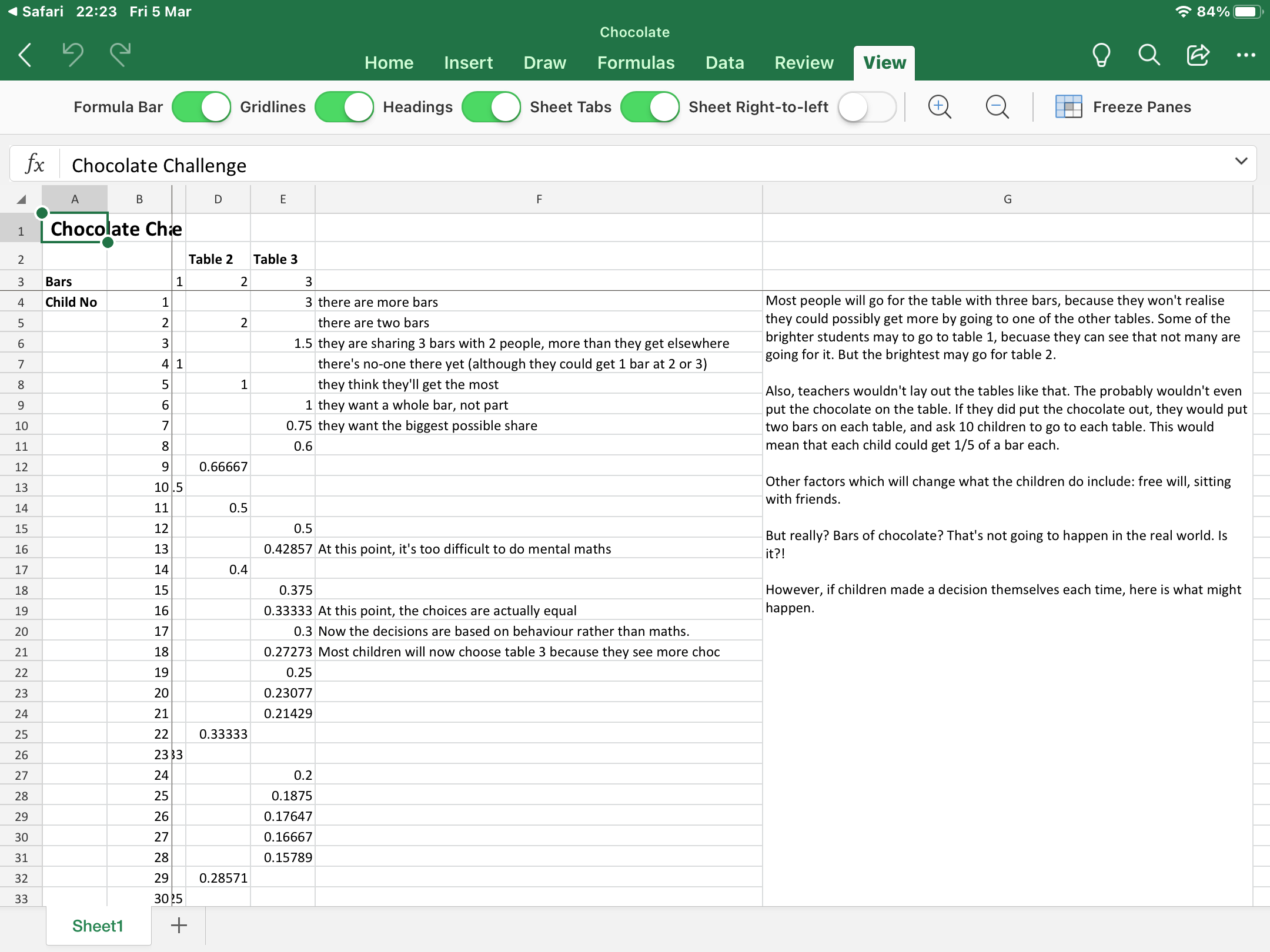Turn off the Formula Bar switch

201,107
